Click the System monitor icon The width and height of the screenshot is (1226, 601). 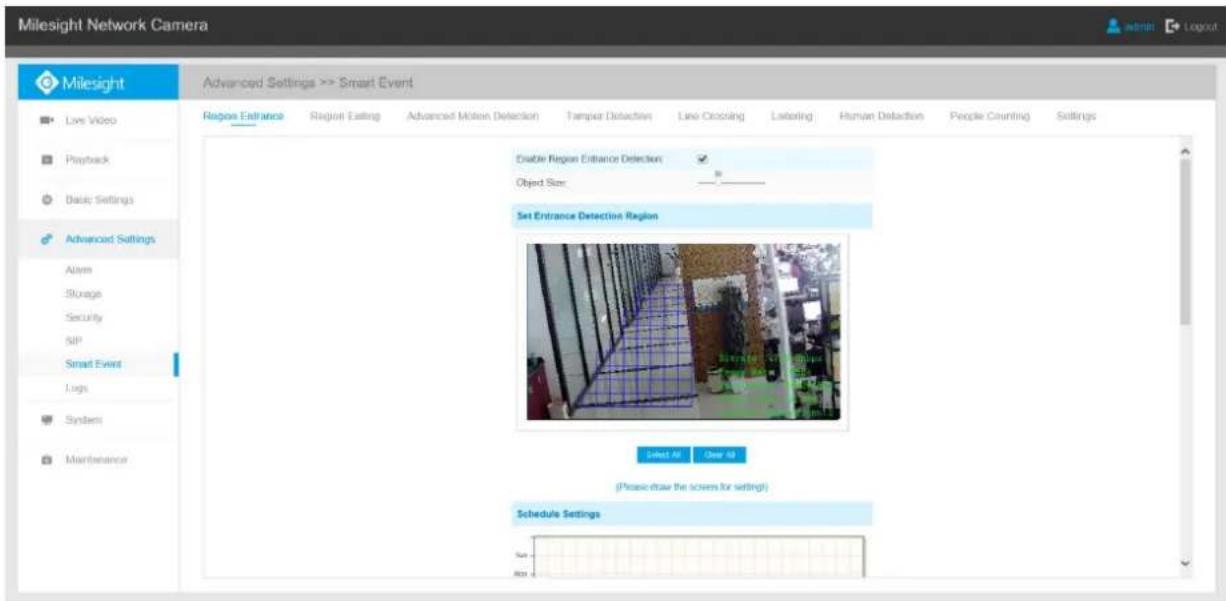pos(46,421)
